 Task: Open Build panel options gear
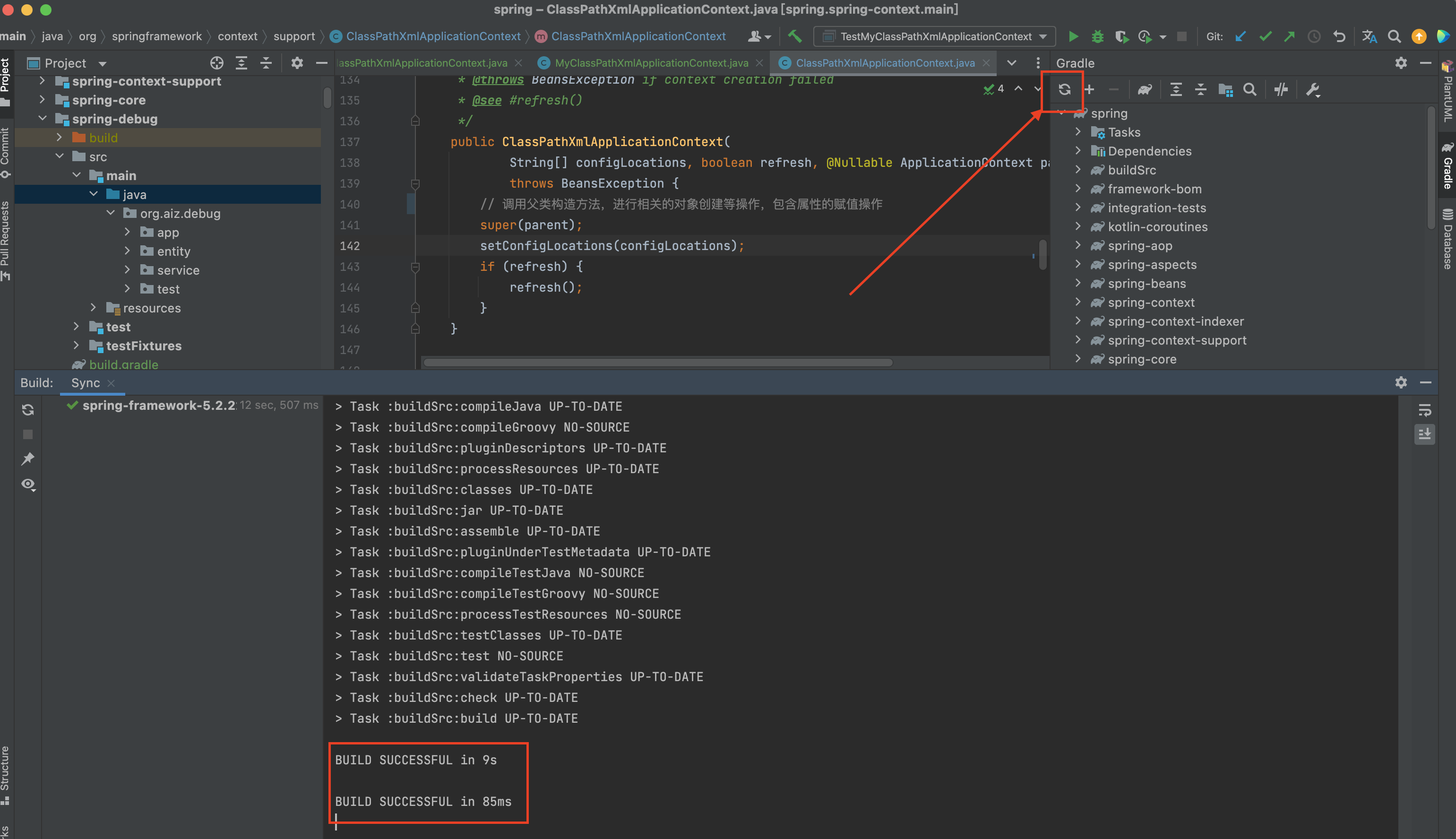click(x=1401, y=382)
